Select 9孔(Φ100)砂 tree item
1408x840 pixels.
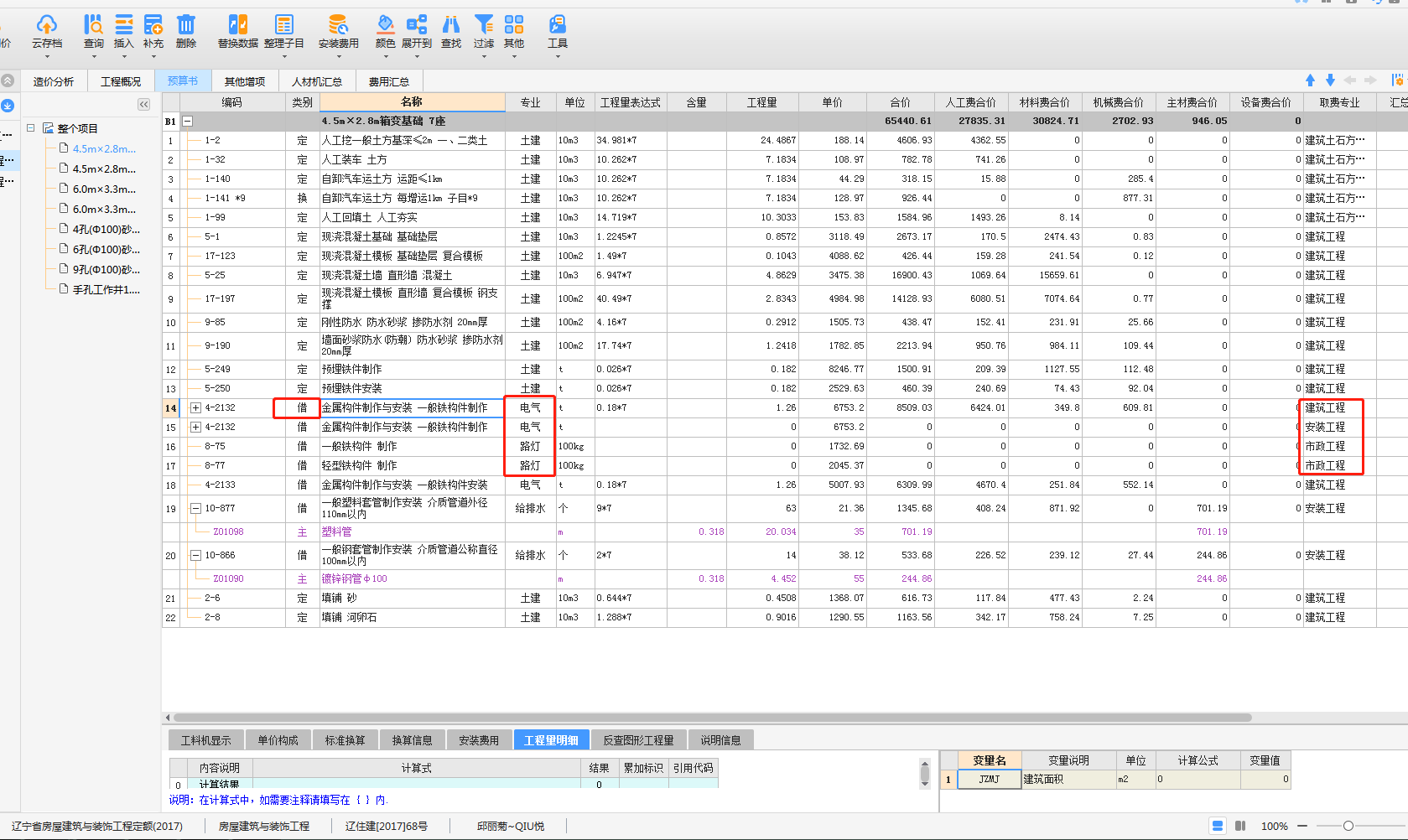tap(99, 270)
